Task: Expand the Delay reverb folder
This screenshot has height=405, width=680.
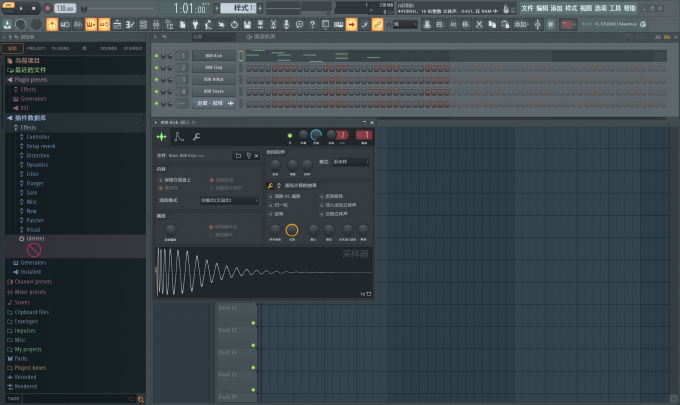Action: (40, 146)
